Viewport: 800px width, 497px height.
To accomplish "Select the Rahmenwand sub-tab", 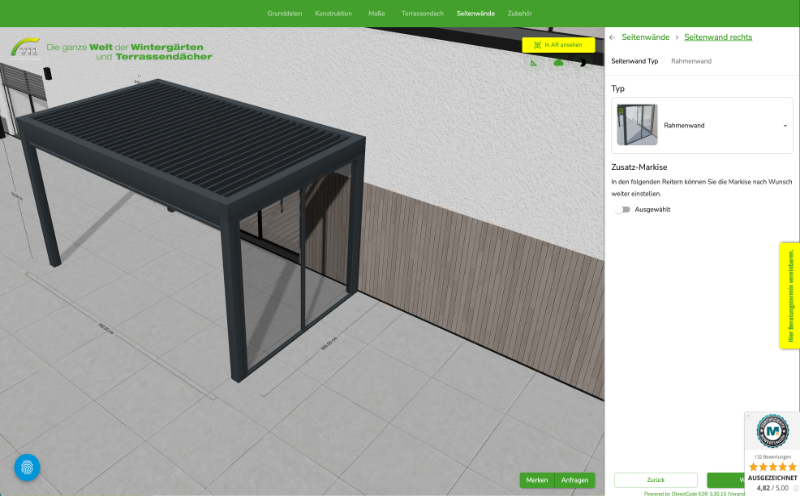I will pos(691,61).
